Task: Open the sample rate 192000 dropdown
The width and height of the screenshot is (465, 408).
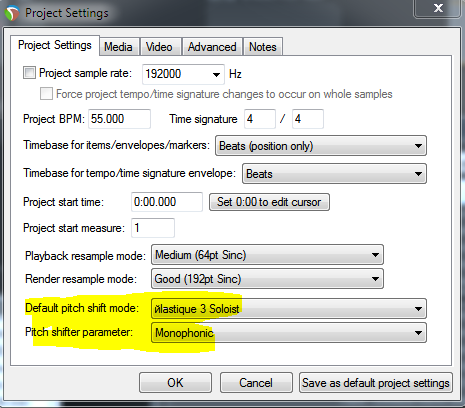Action: (x=183, y=74)
